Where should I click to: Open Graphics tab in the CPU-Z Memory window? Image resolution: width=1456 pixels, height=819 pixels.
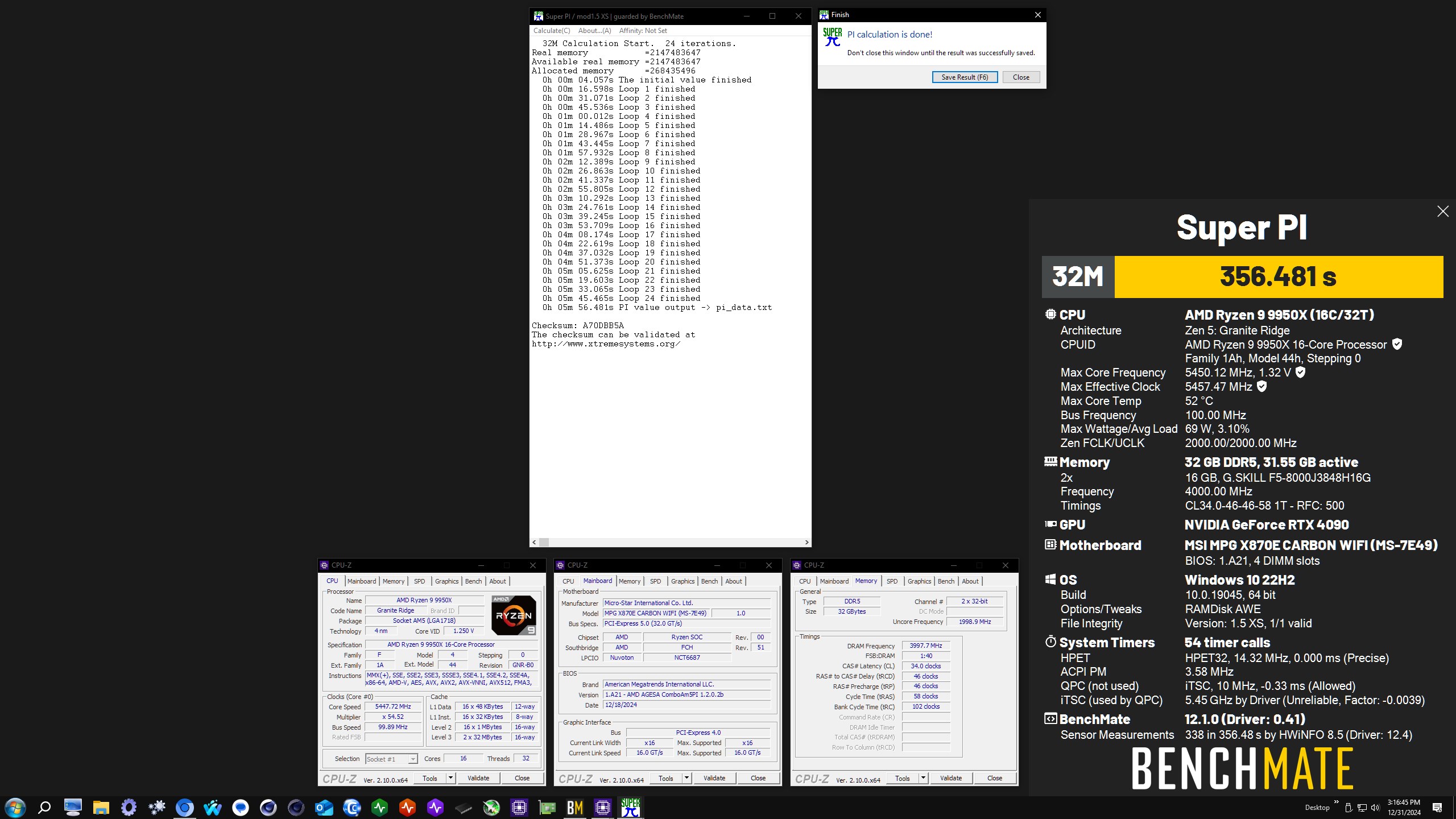919,581
